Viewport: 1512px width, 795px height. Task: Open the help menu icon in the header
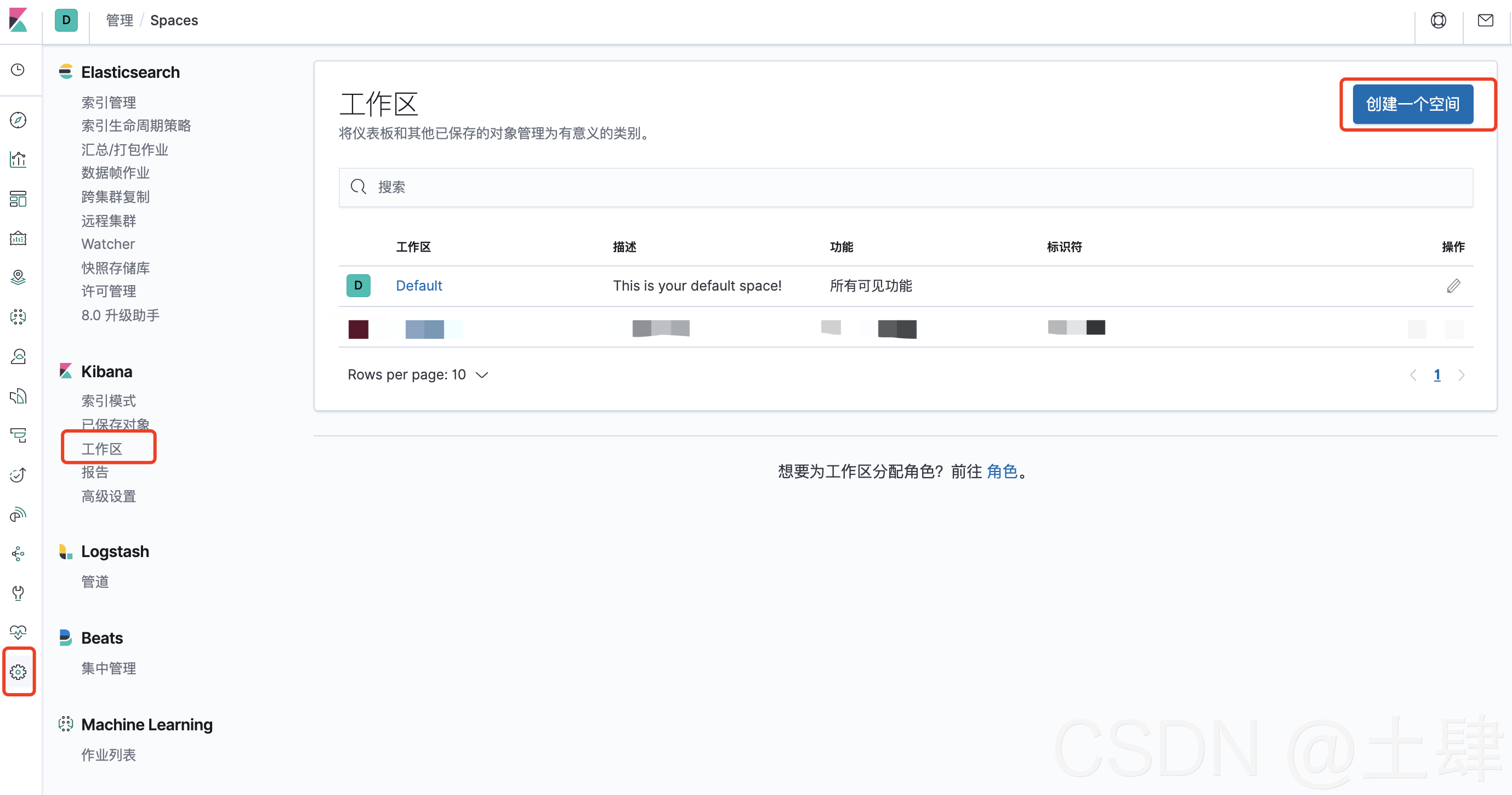(x=1438, y=20)
